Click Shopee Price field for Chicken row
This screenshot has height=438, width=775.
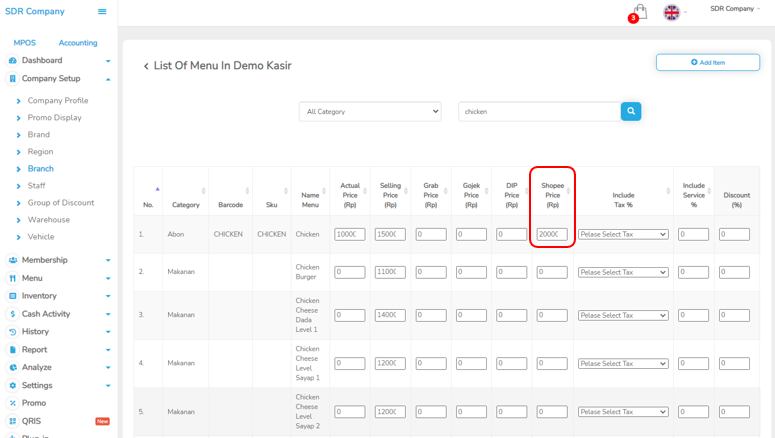click(x=552, y=234)
